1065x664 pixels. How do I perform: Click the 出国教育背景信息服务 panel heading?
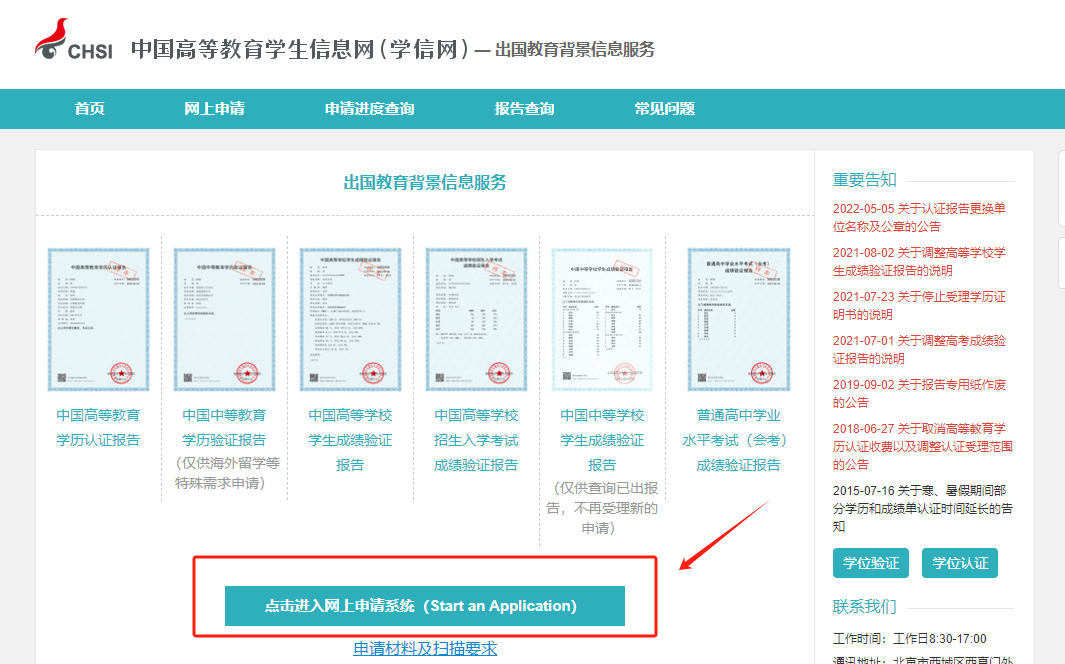(425, 182)
